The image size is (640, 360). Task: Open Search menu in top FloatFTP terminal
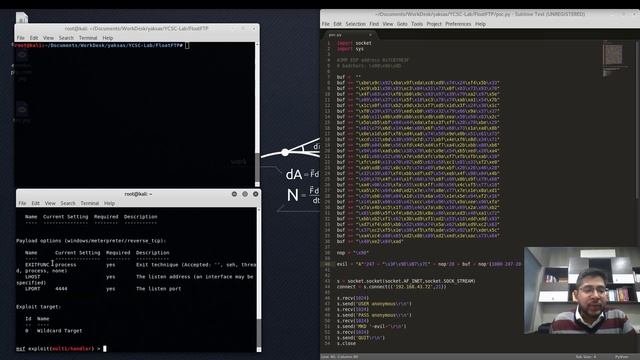coord(66,38)
